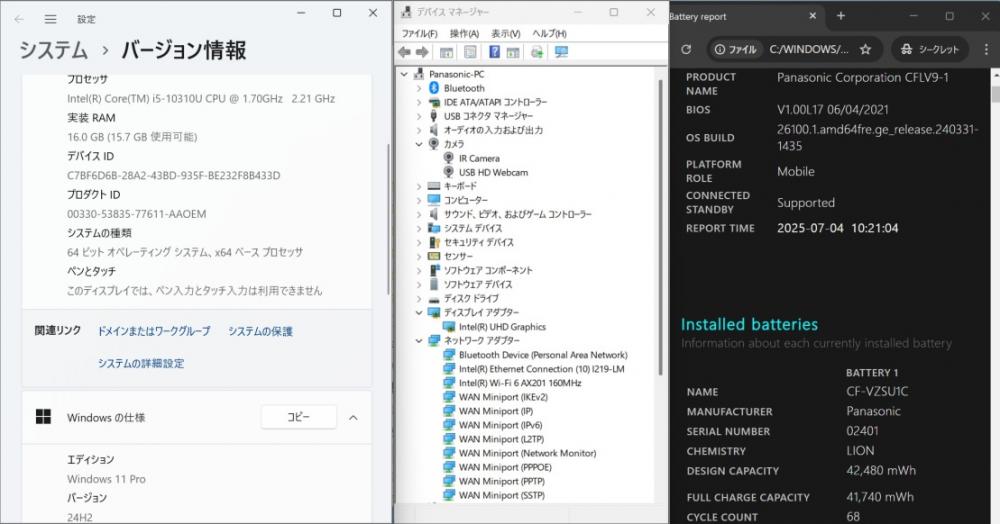Click the ファイル site info chip
The height and width of the screenshot is (524, 1000).
click(735, 49)
